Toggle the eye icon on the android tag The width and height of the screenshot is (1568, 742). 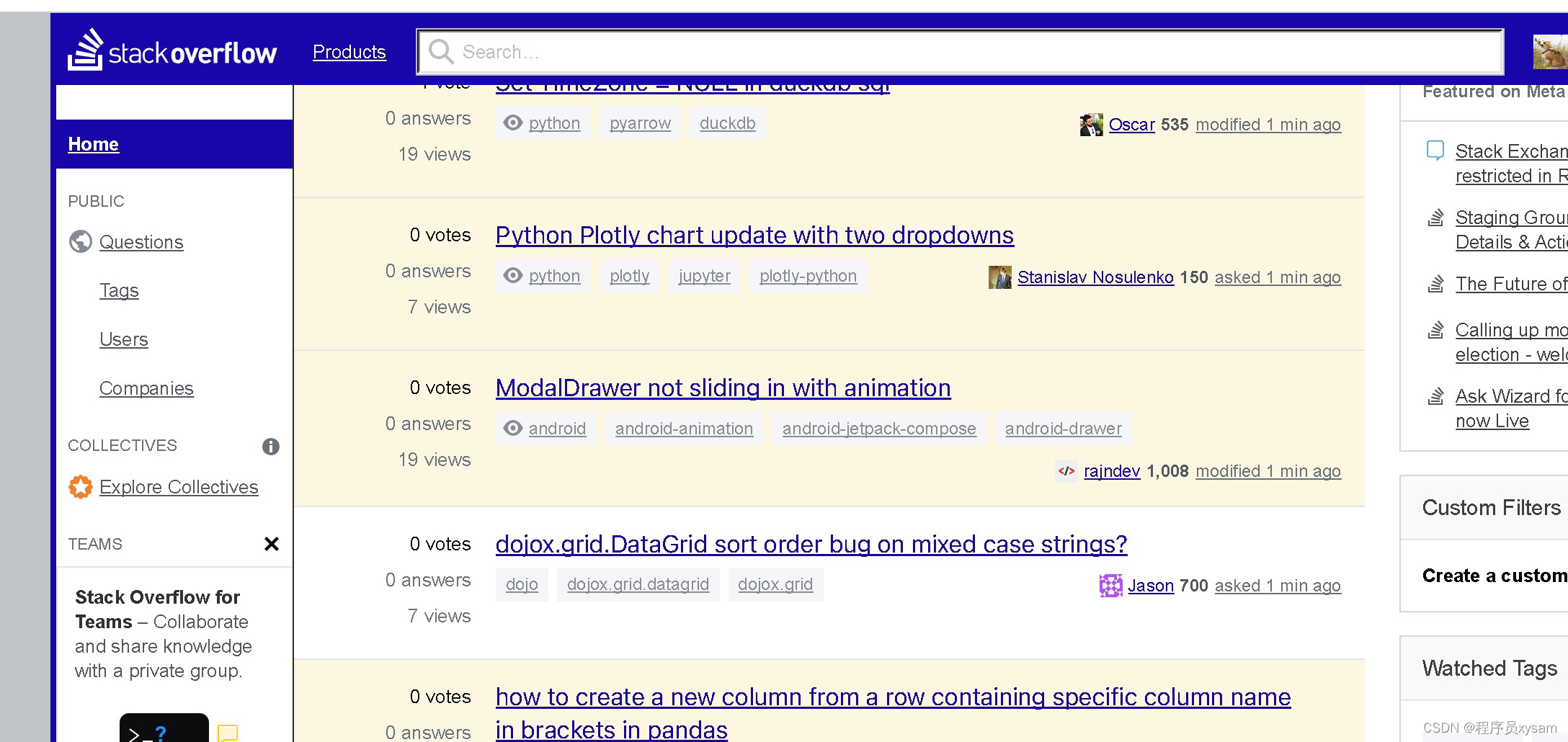point(512,428)
